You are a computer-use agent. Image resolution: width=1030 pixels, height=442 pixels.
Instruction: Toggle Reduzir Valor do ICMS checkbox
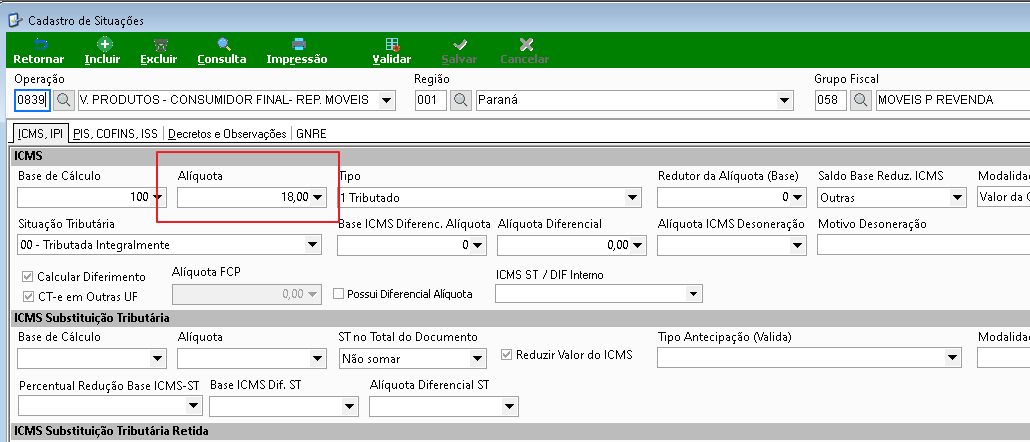506,355
